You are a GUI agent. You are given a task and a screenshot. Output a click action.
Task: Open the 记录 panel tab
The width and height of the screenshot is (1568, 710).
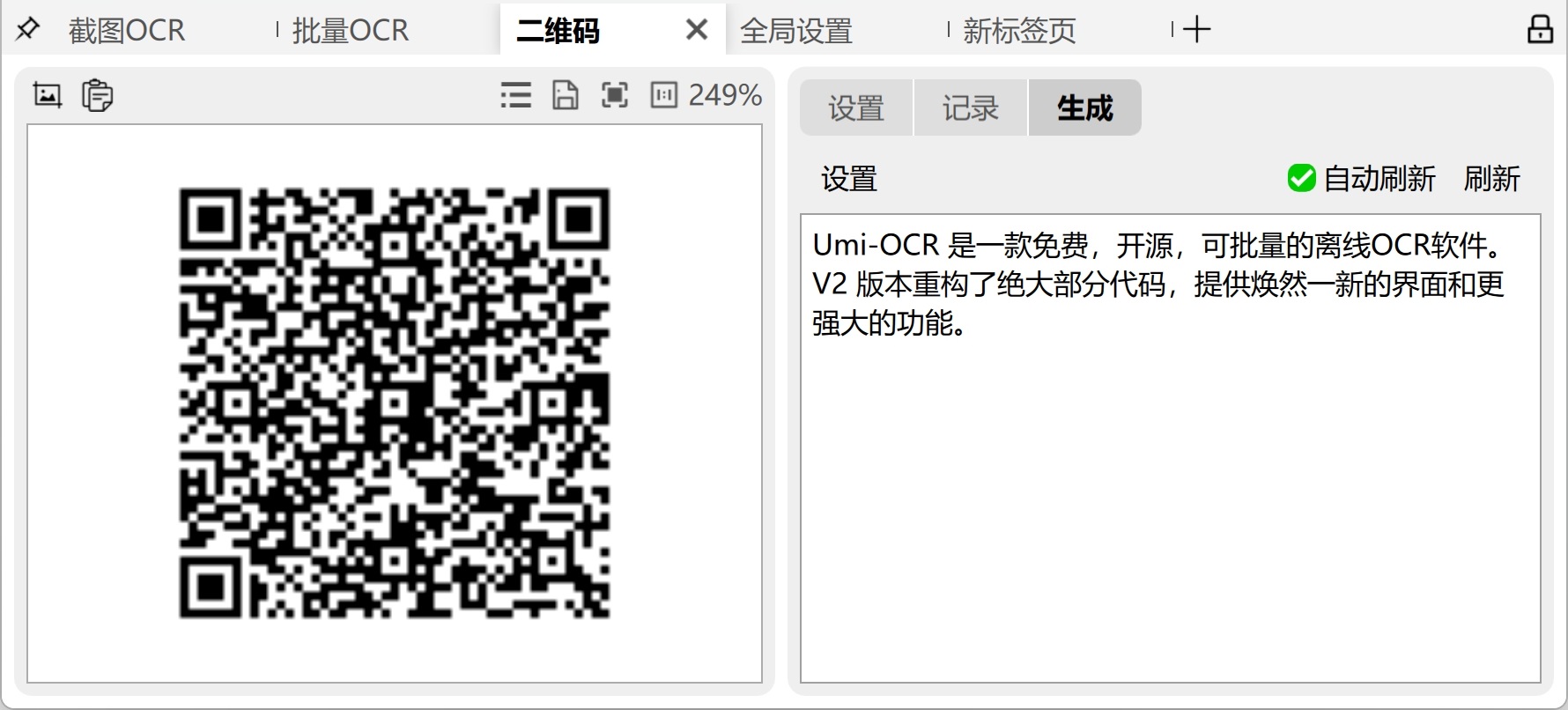[x=970, y=108]
